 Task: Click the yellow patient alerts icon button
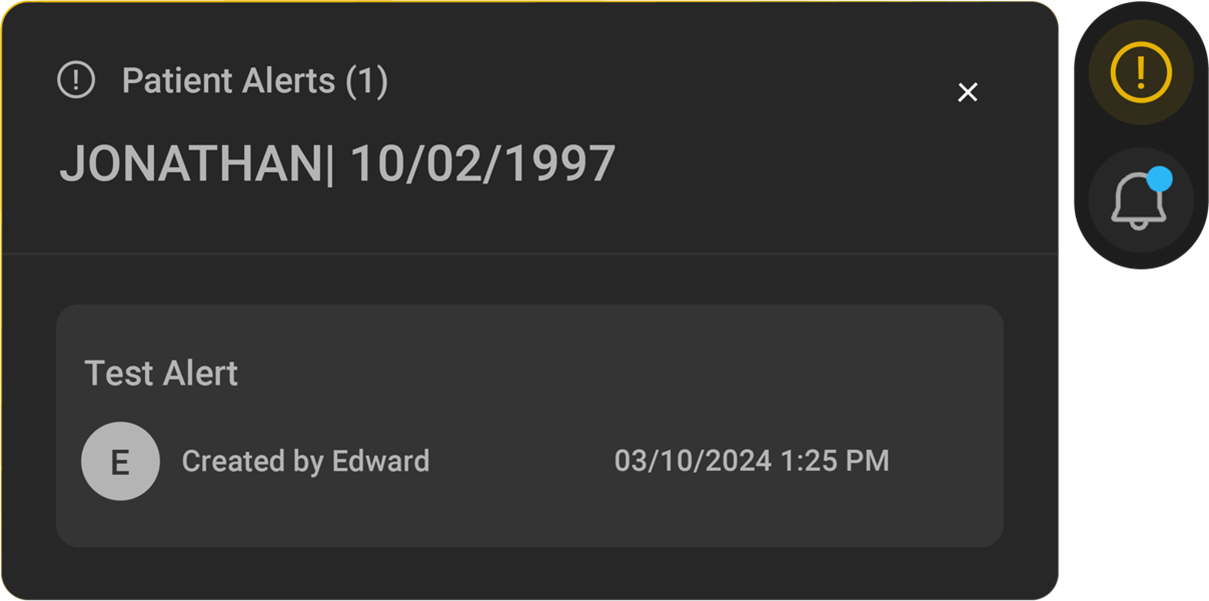(x=1140, y=72)
